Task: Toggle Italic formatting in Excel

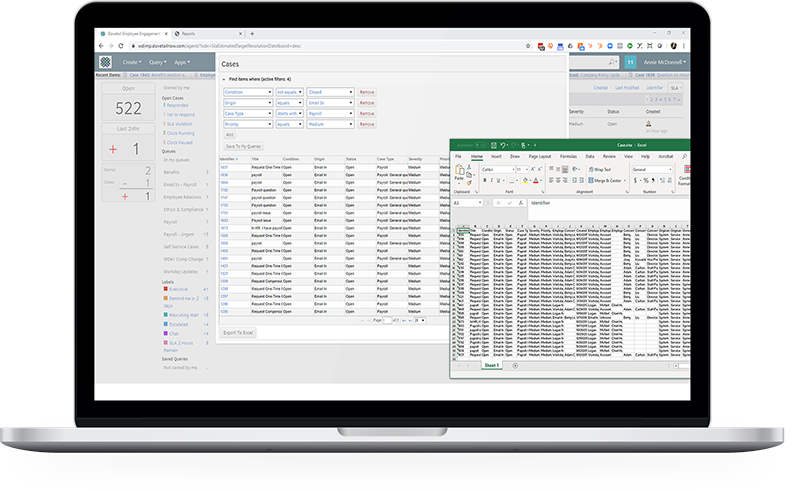Action: (491, 180)
